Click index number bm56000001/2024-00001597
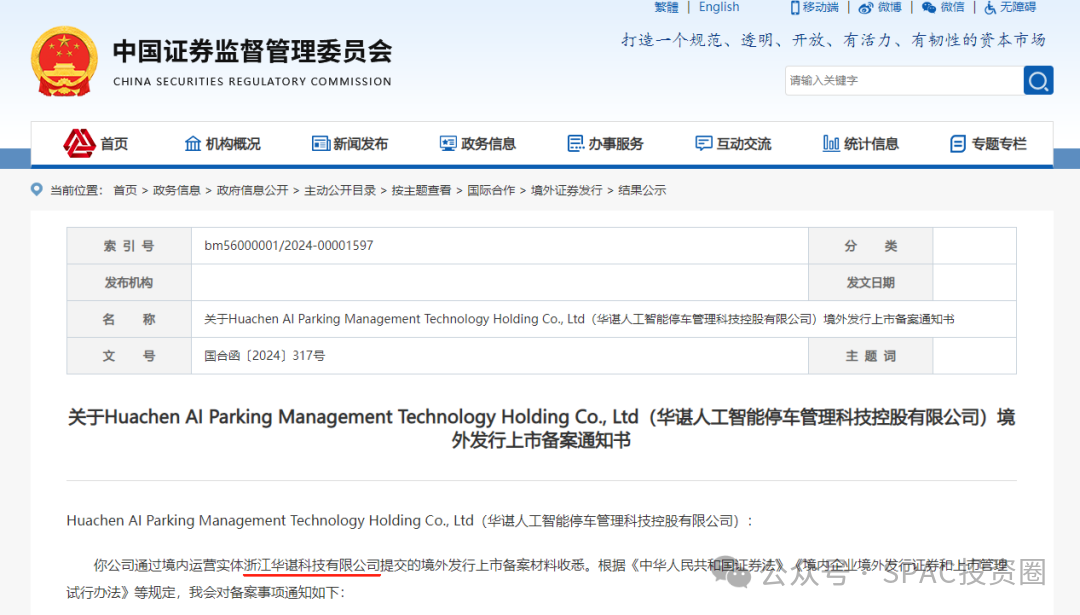 (289, 245)
